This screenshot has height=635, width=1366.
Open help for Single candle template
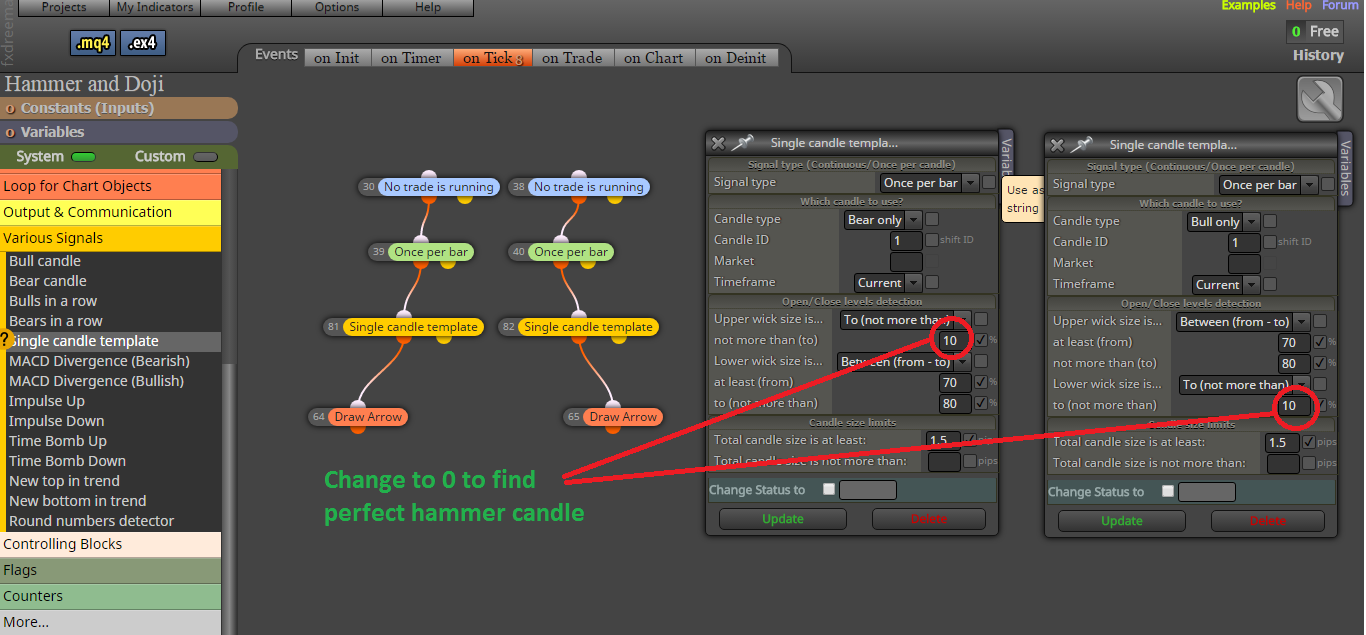coord(4,340)
